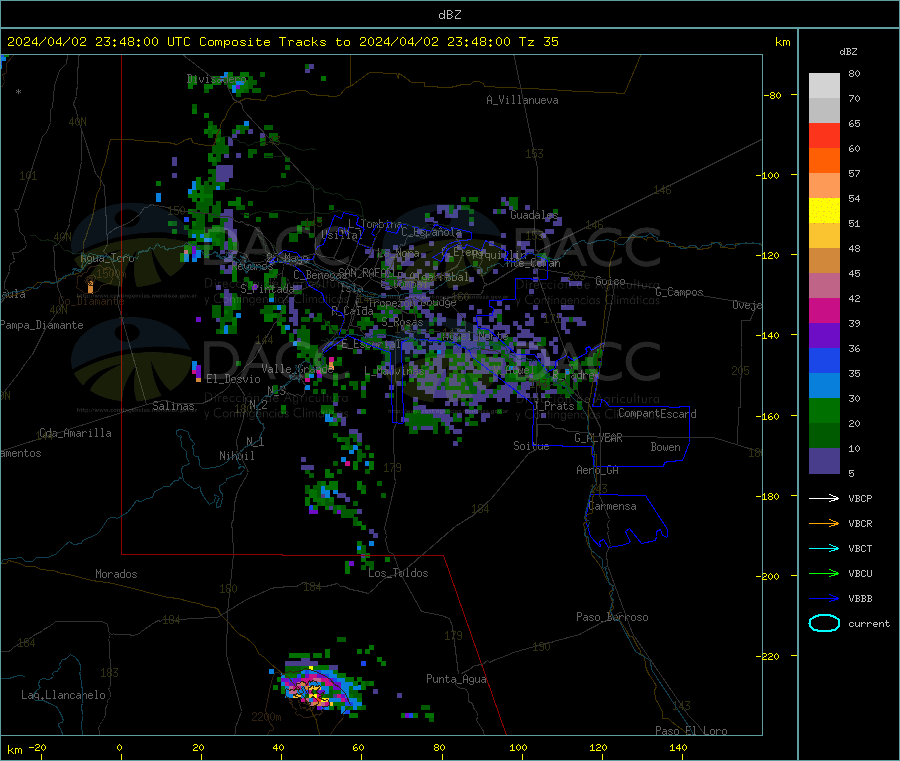The image size is (900, 761).
Task: Click the 'CompantEscard' map label
Action: click(657, 413)
